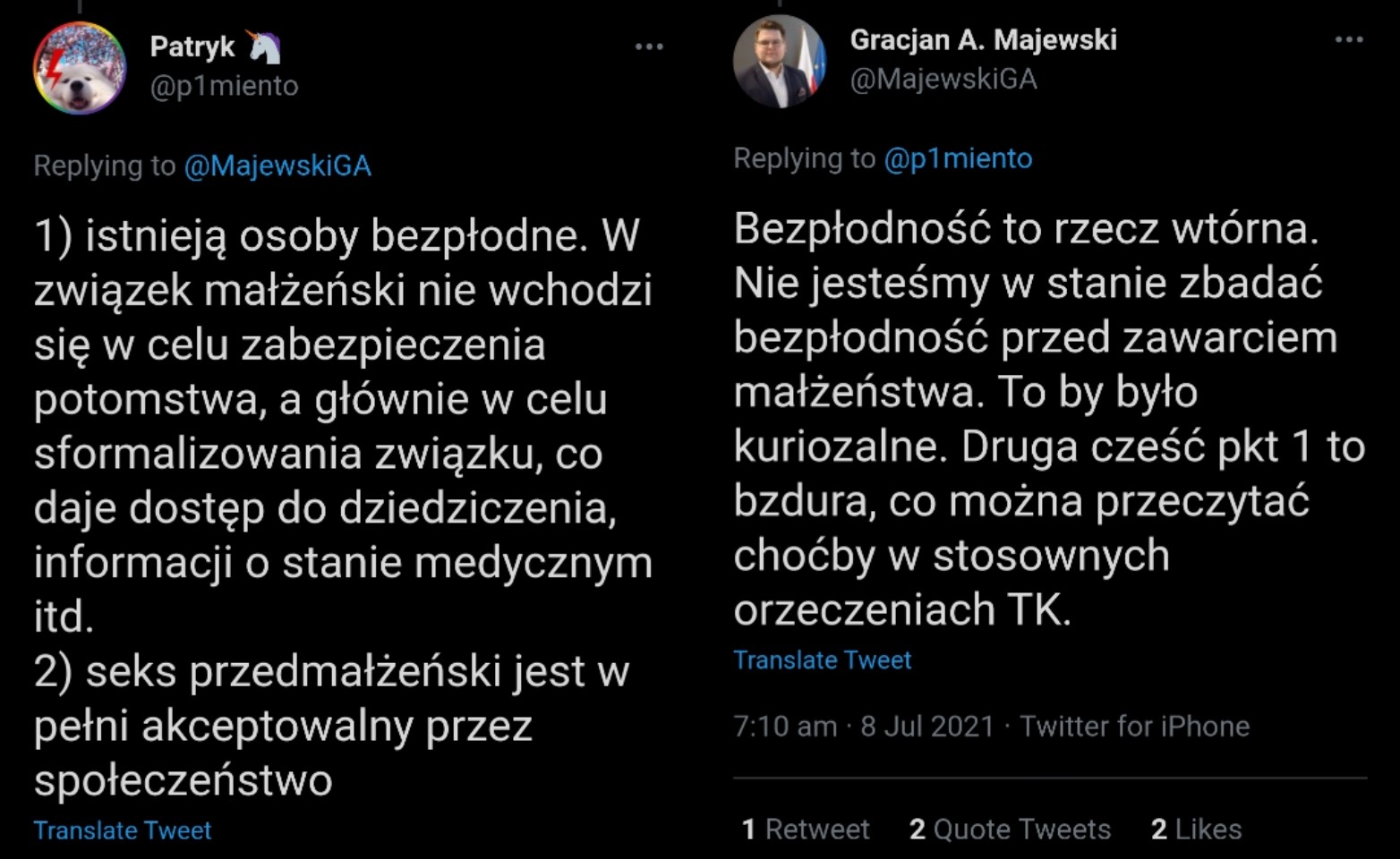Open more options on Gracjan Majewski's tweet
The image size is (1400, 859).
[x=1348, y=39]
